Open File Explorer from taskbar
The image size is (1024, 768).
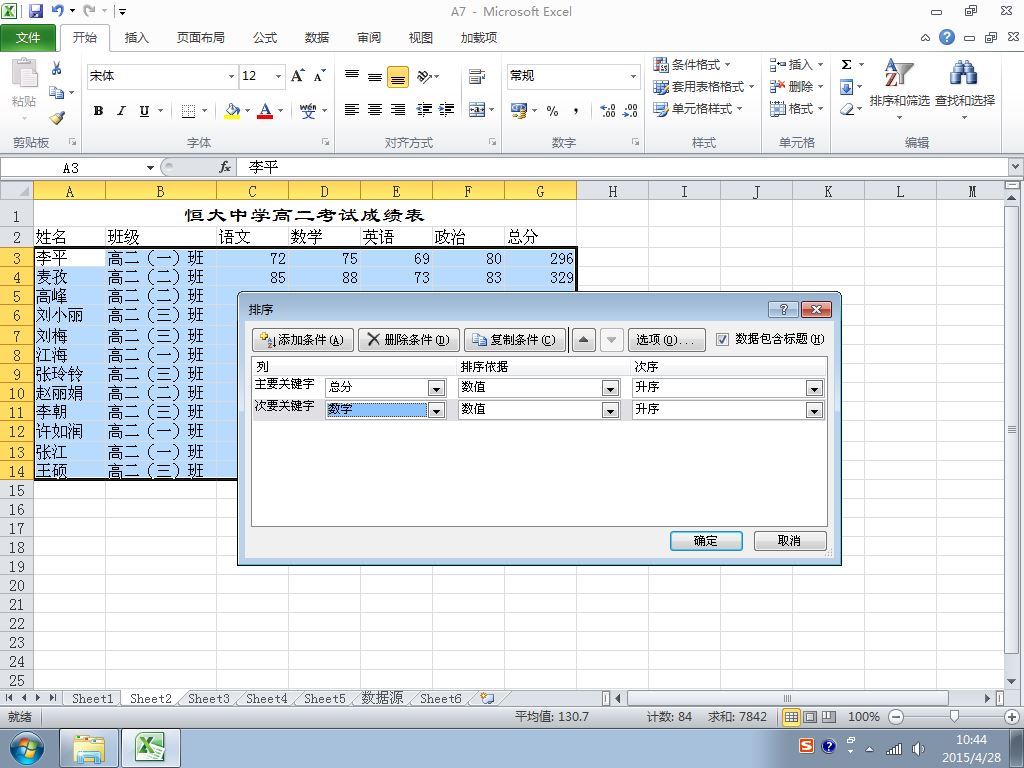(x=89, y=748)
